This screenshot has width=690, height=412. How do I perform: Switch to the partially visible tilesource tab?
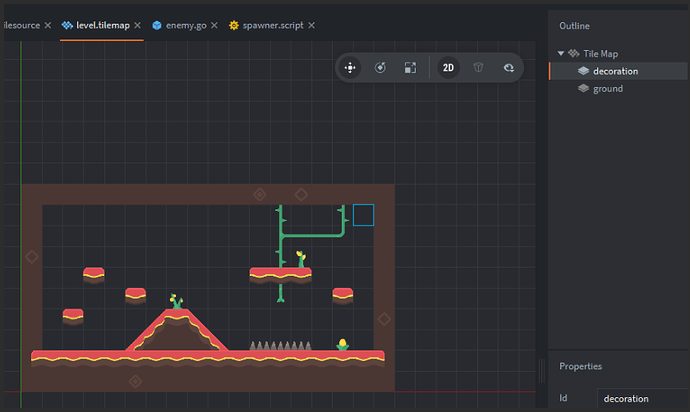tap(22, 26)
